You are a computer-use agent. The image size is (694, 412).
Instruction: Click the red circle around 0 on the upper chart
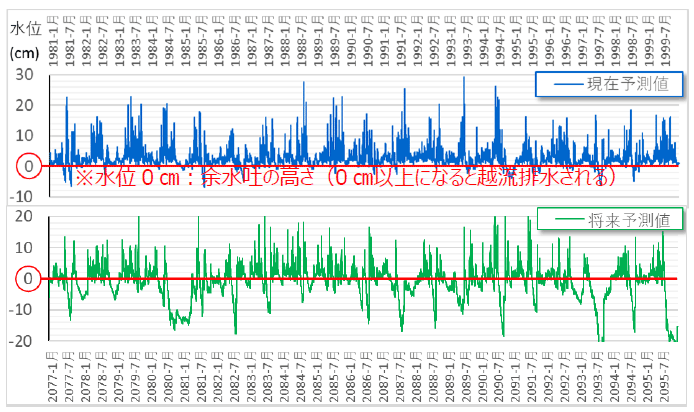(x=28, y=166)
